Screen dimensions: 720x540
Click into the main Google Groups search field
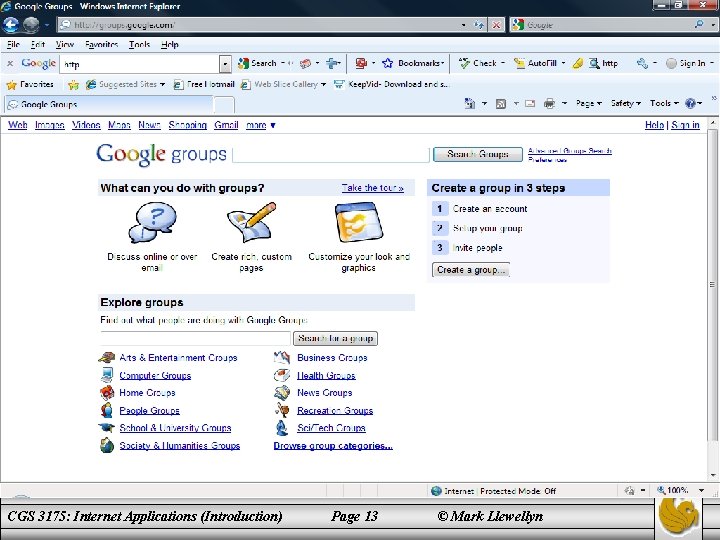pos(331,155)
